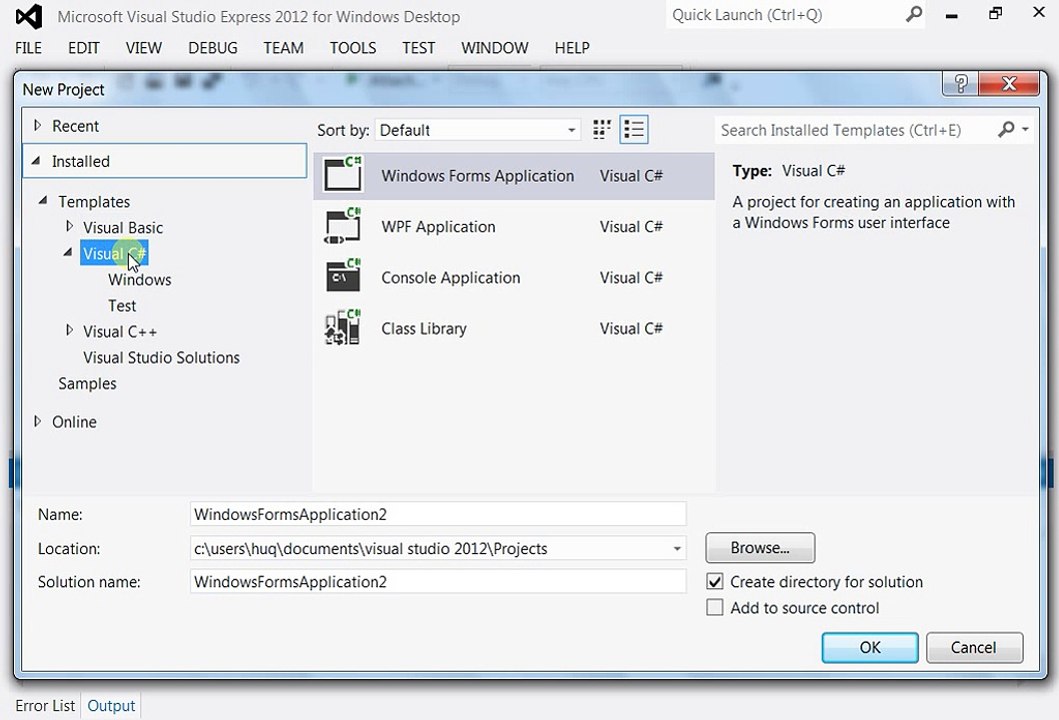
Task: Click the Online section label
Action: pos(74,421)
